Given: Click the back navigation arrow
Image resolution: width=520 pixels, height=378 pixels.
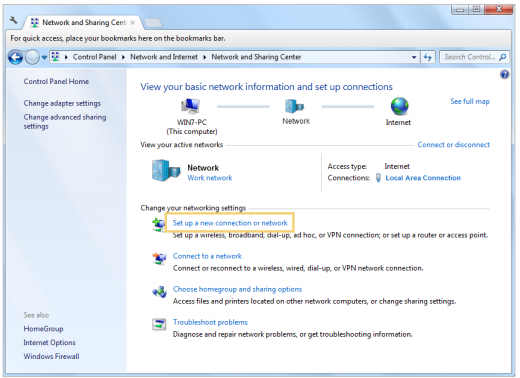Looking at the screenshot, I should [16, 57].
